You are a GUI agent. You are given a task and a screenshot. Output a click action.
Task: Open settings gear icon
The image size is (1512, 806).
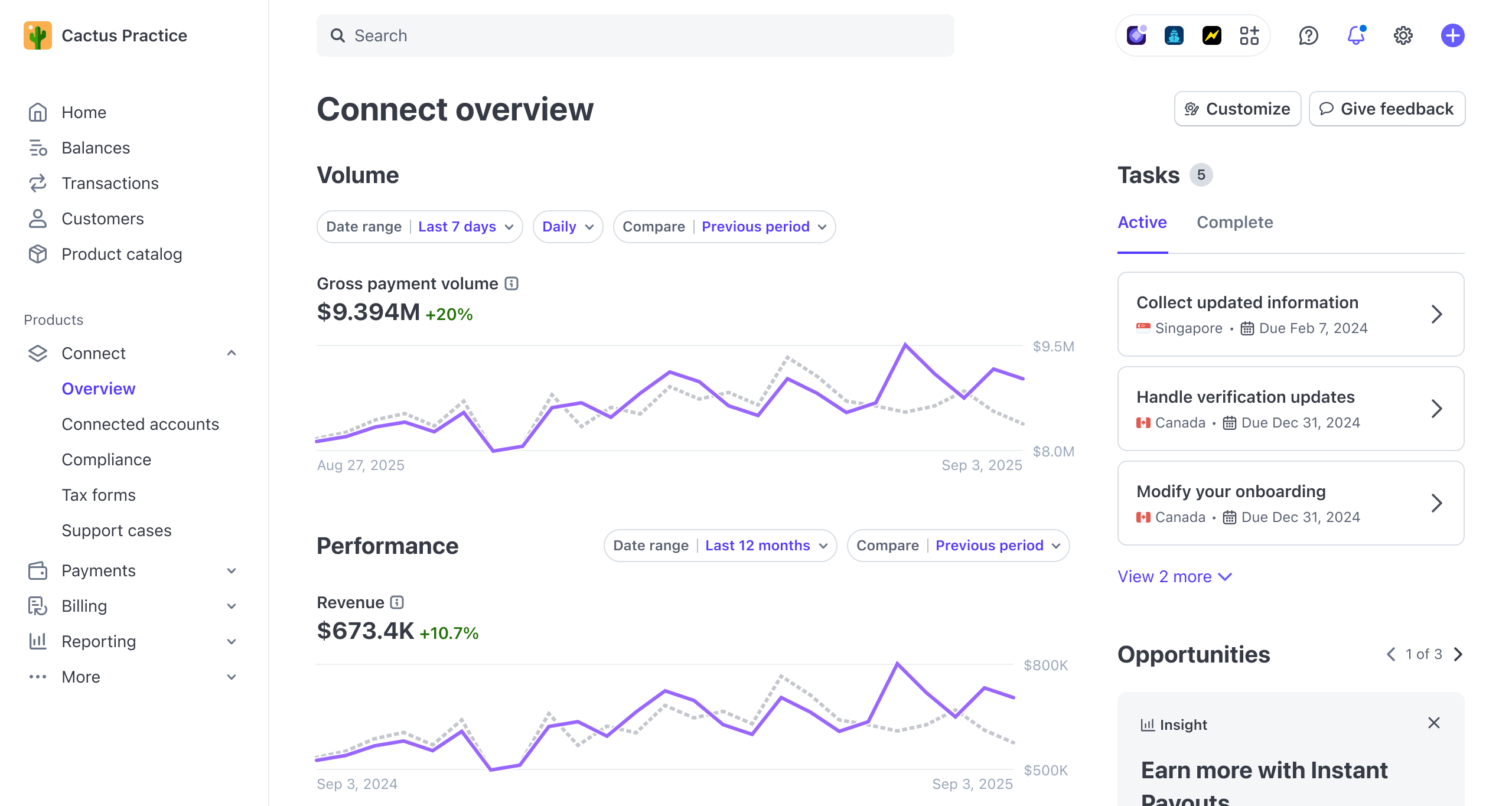pyautogui.click(x=1403, y=35)
